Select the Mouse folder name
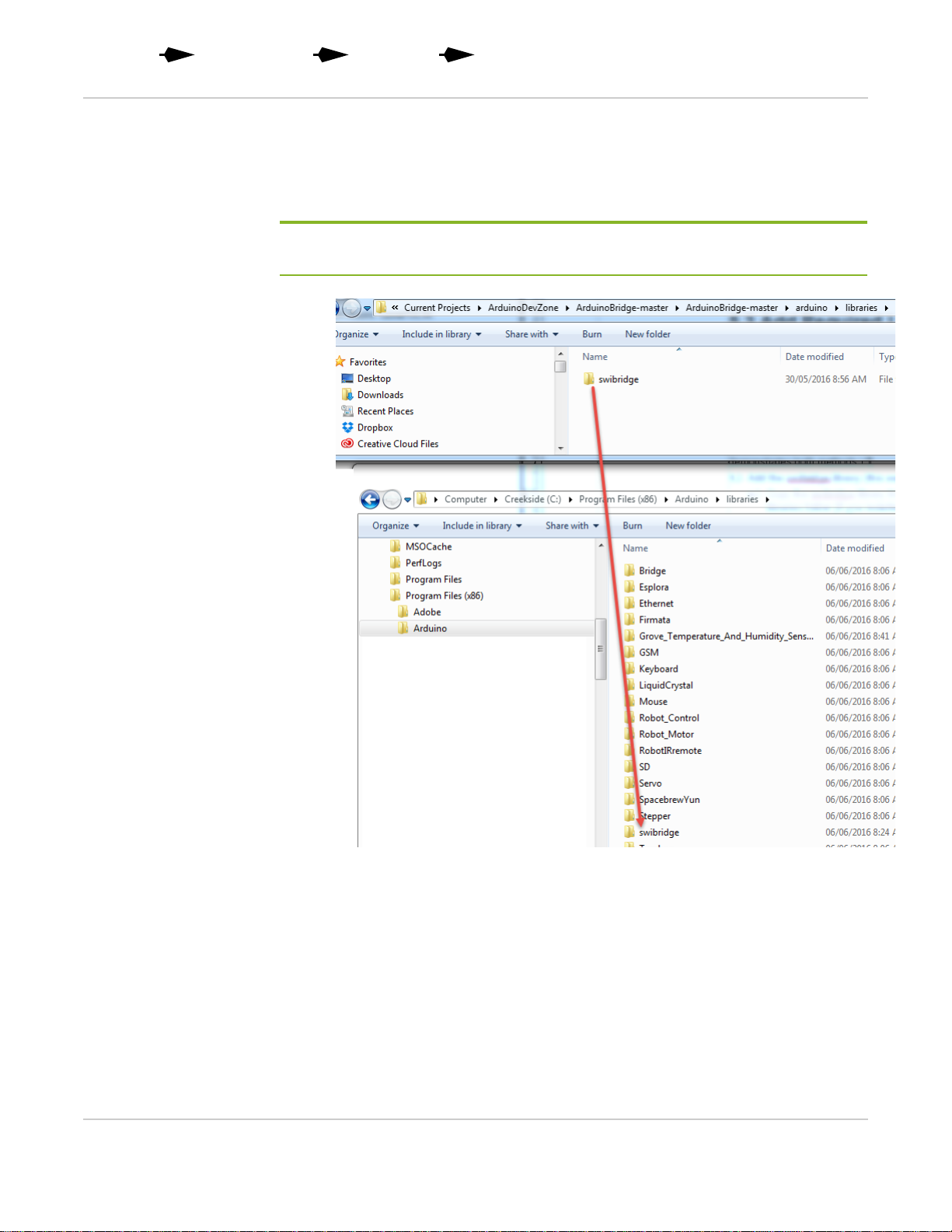The image size is (952, 1232). coord(653,701)
